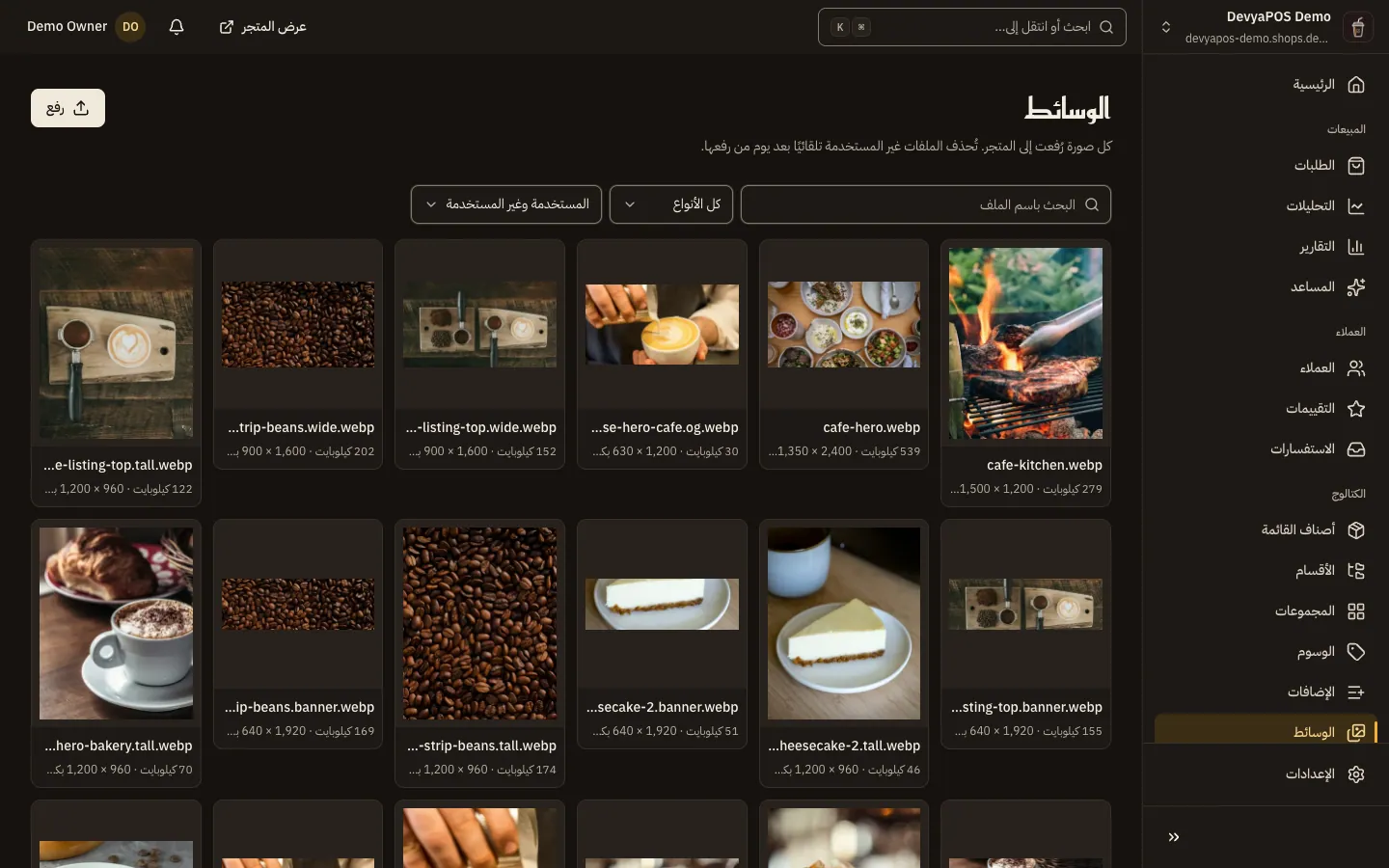Click the inbox icon for الاستفسارات
Image resolution: width=1389 pixels, height=868 pixels.
[1356, 449]
